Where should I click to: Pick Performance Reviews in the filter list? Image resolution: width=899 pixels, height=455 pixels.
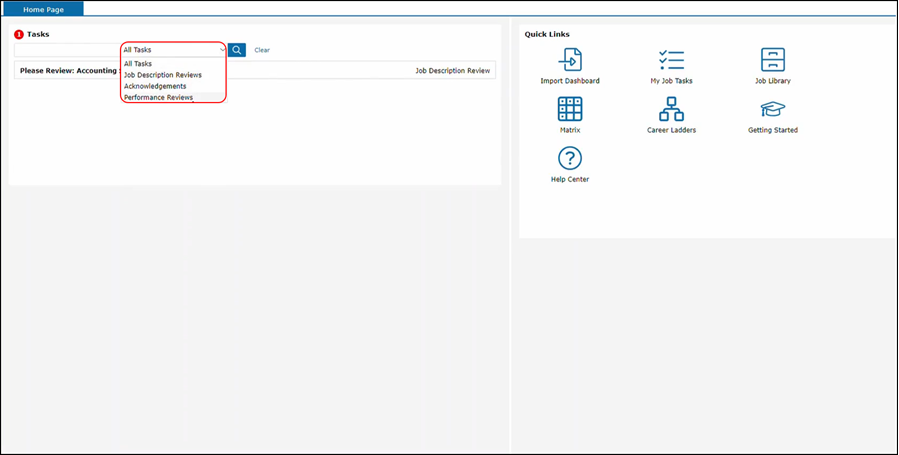(158, 97)
